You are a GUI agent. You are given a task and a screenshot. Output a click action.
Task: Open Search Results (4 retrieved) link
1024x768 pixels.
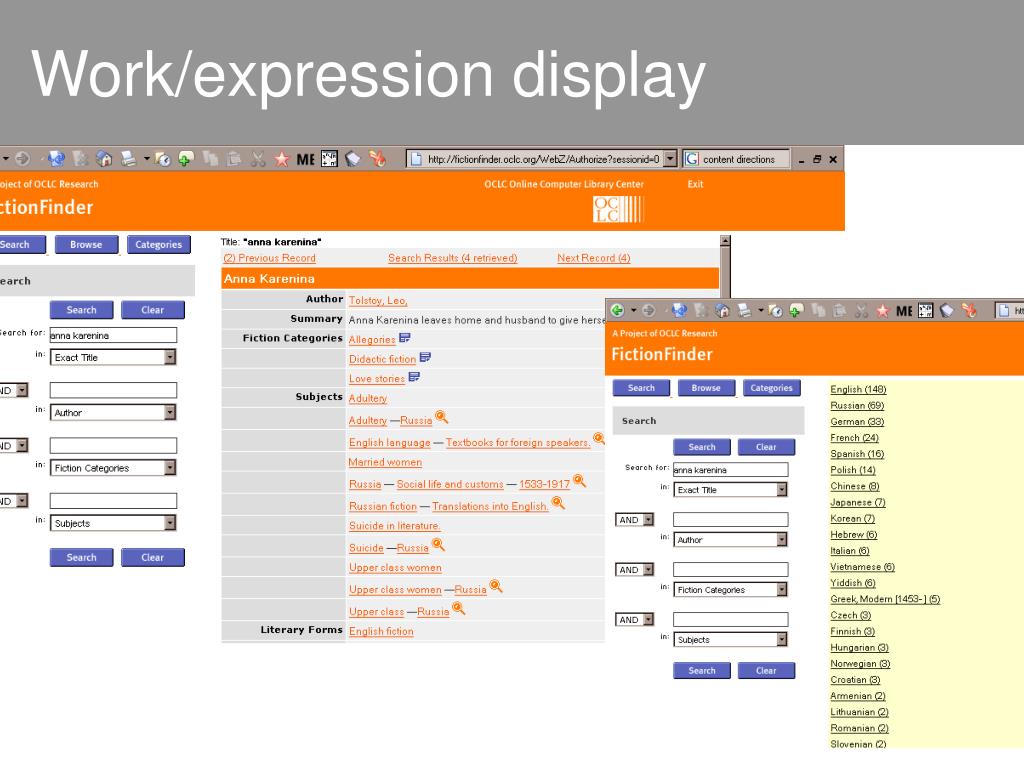[x=453, y=258]
